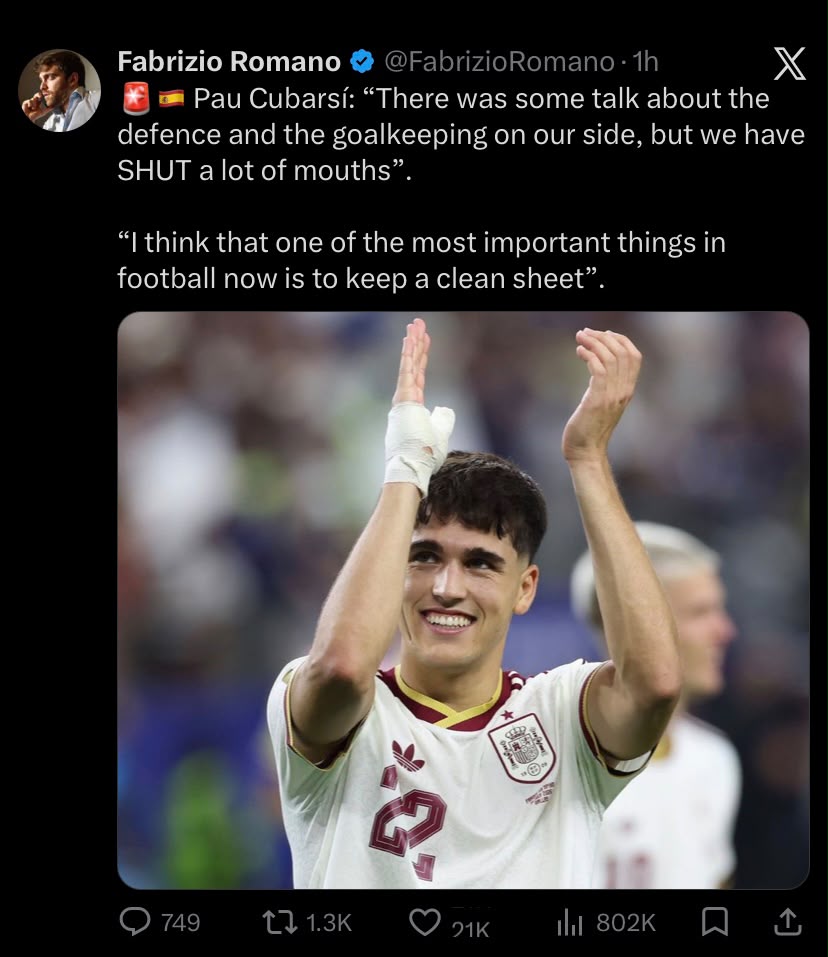The width and height of the screenshot is (828, 957).
Task: Click the blue verified badge
Action: (x=362, y=62)
